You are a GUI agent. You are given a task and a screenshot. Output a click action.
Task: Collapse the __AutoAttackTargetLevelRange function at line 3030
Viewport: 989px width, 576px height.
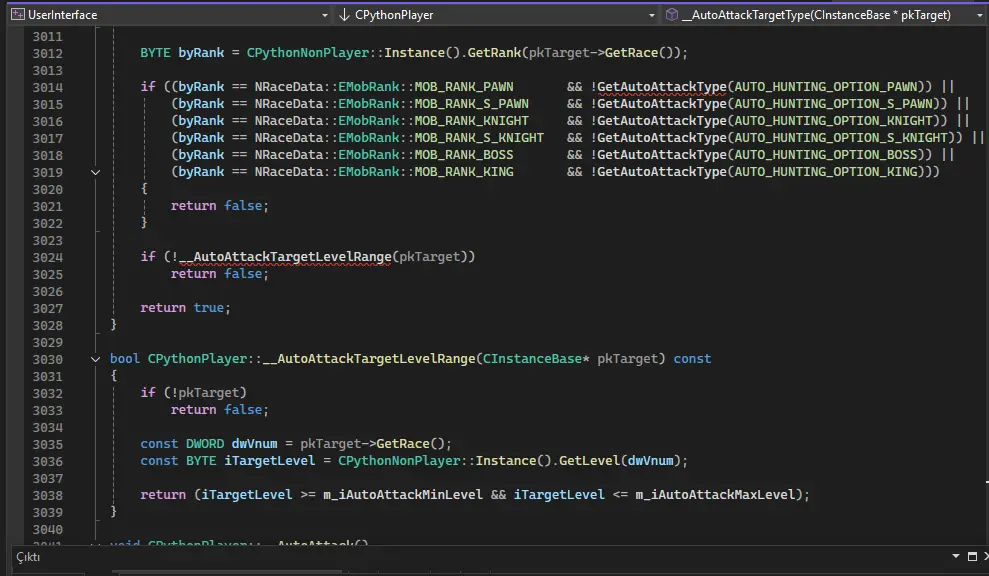point(95,359)
